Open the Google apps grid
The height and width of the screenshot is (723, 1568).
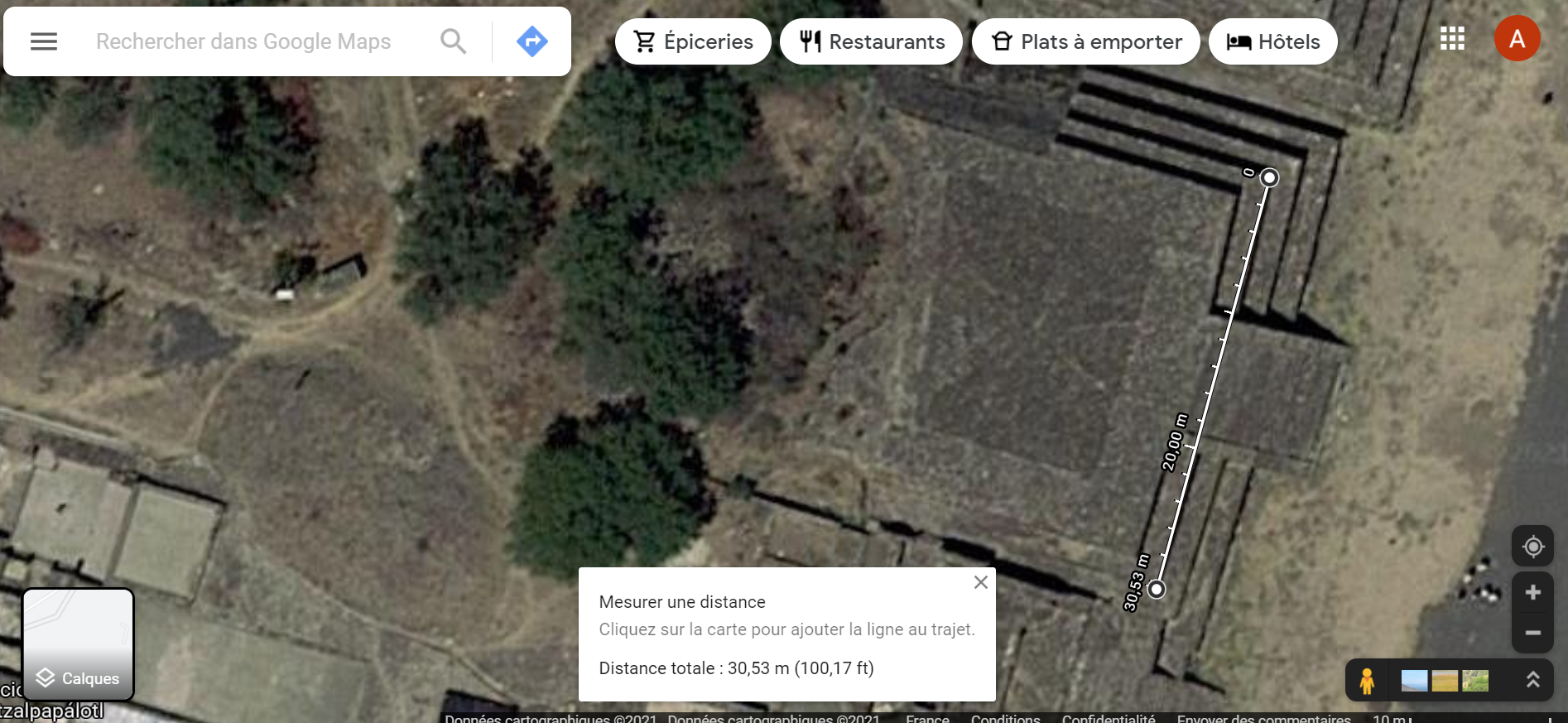1452,38
